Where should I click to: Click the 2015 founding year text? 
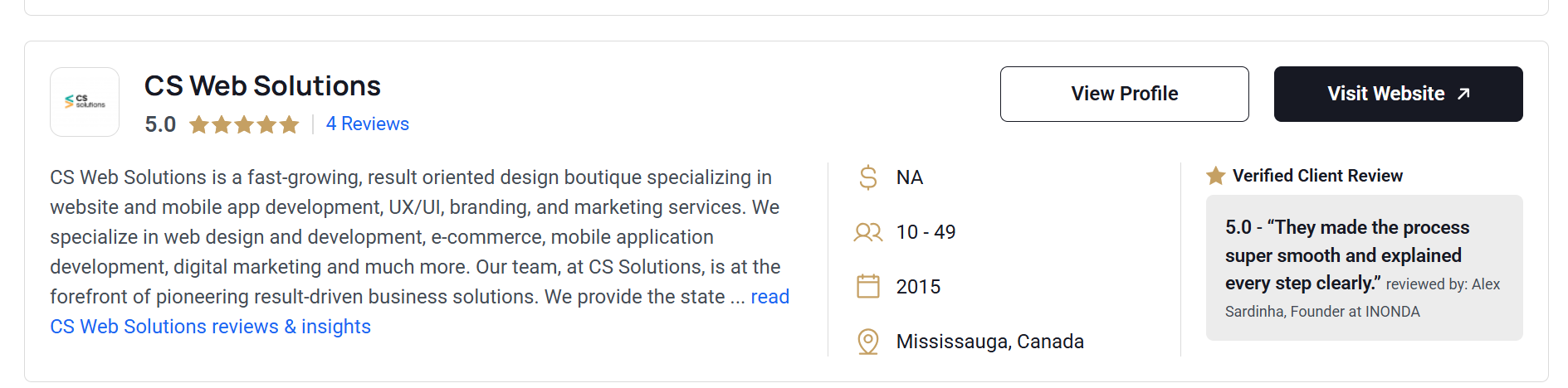(x=918, y=287)
